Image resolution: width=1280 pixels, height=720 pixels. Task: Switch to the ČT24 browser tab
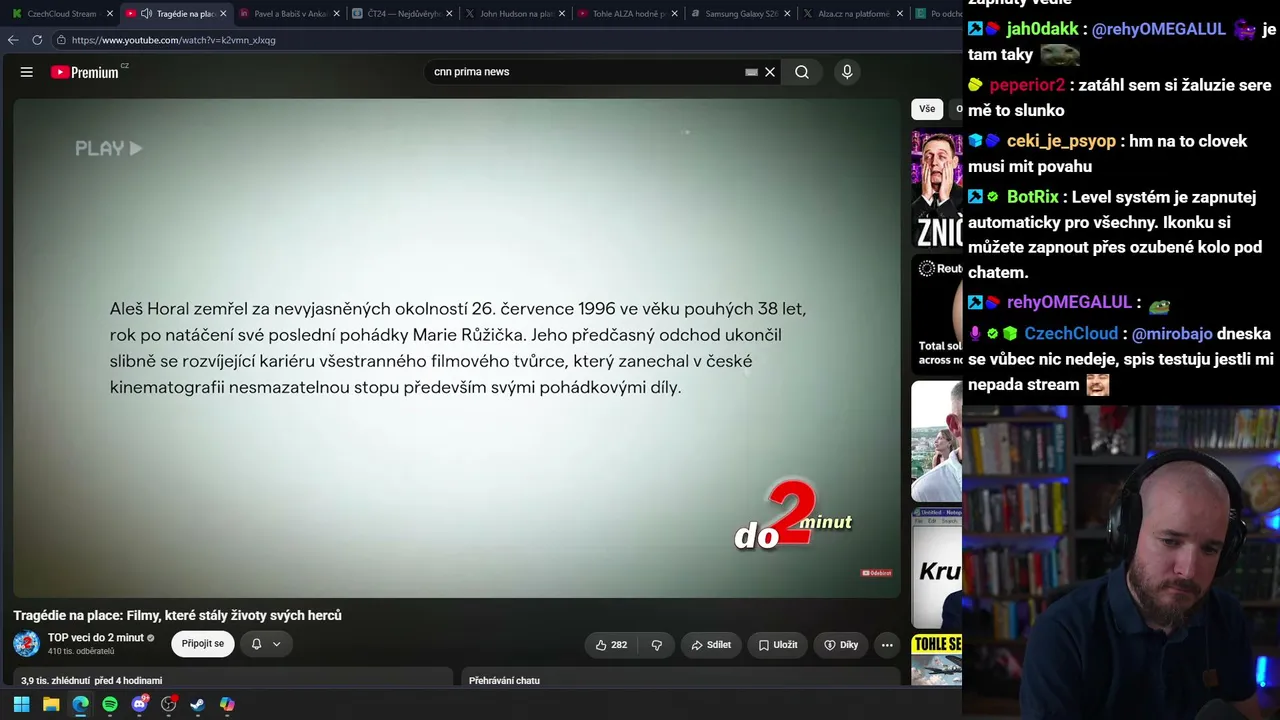point(402,14)
